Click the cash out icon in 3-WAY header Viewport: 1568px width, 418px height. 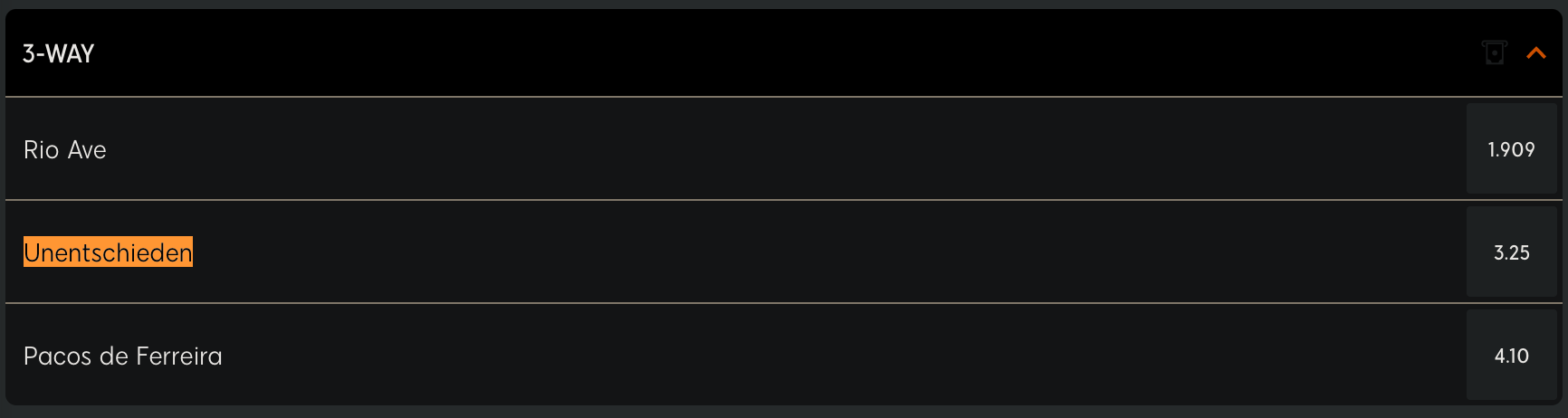tap(1495, 52)
